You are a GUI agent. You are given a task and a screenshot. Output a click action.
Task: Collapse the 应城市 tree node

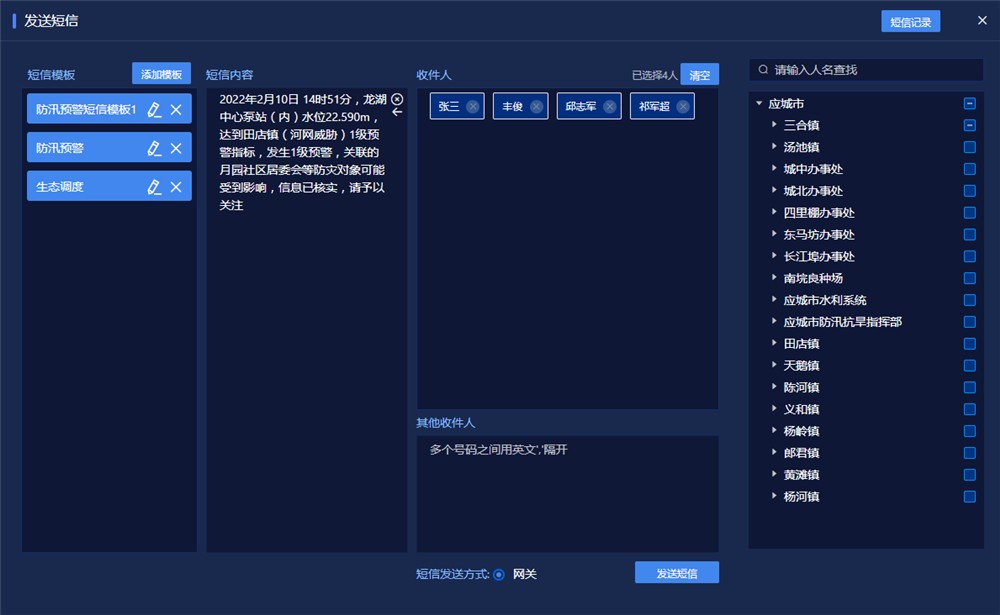(x=759, y=103)
